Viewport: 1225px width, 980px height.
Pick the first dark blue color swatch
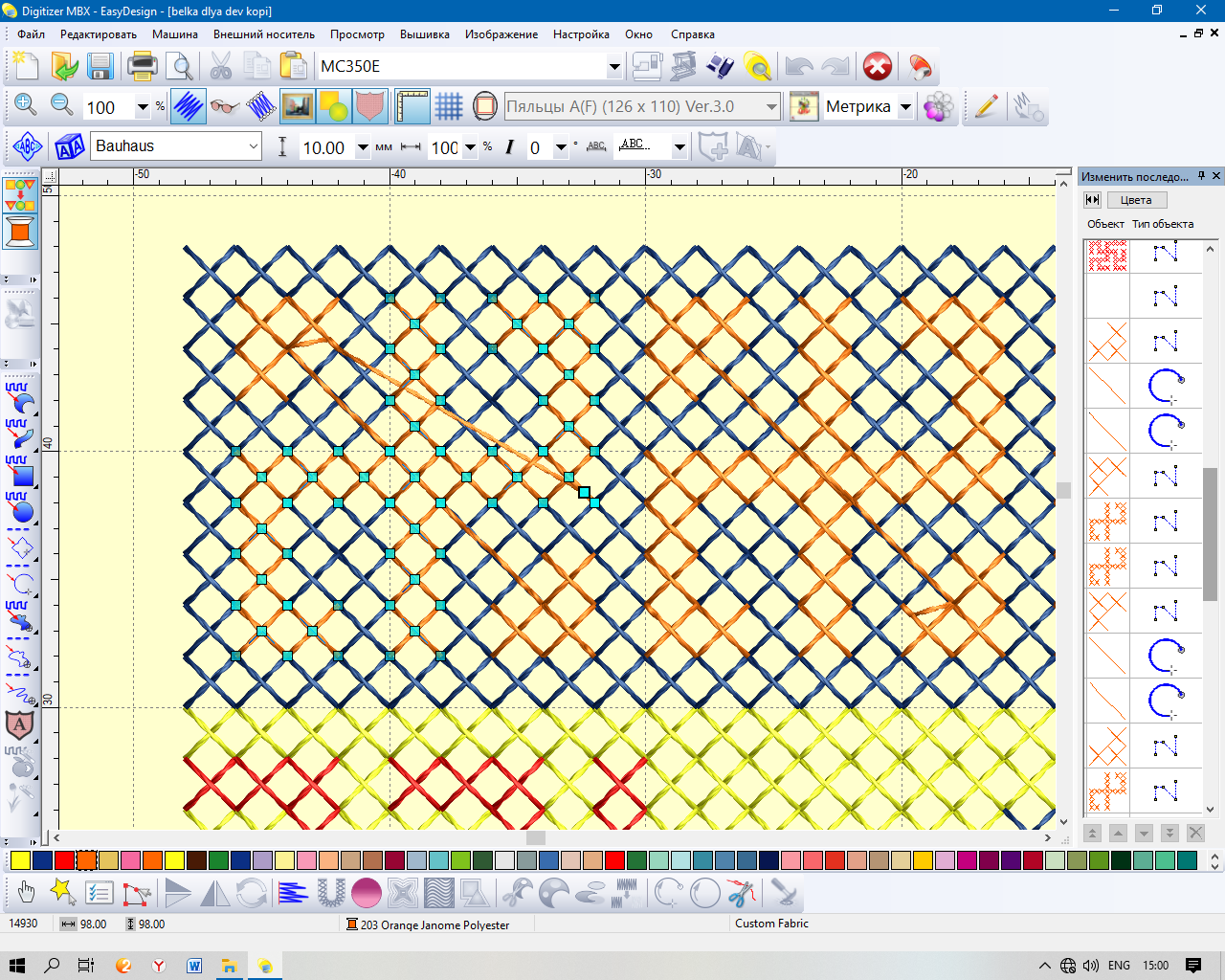(43, 860)
